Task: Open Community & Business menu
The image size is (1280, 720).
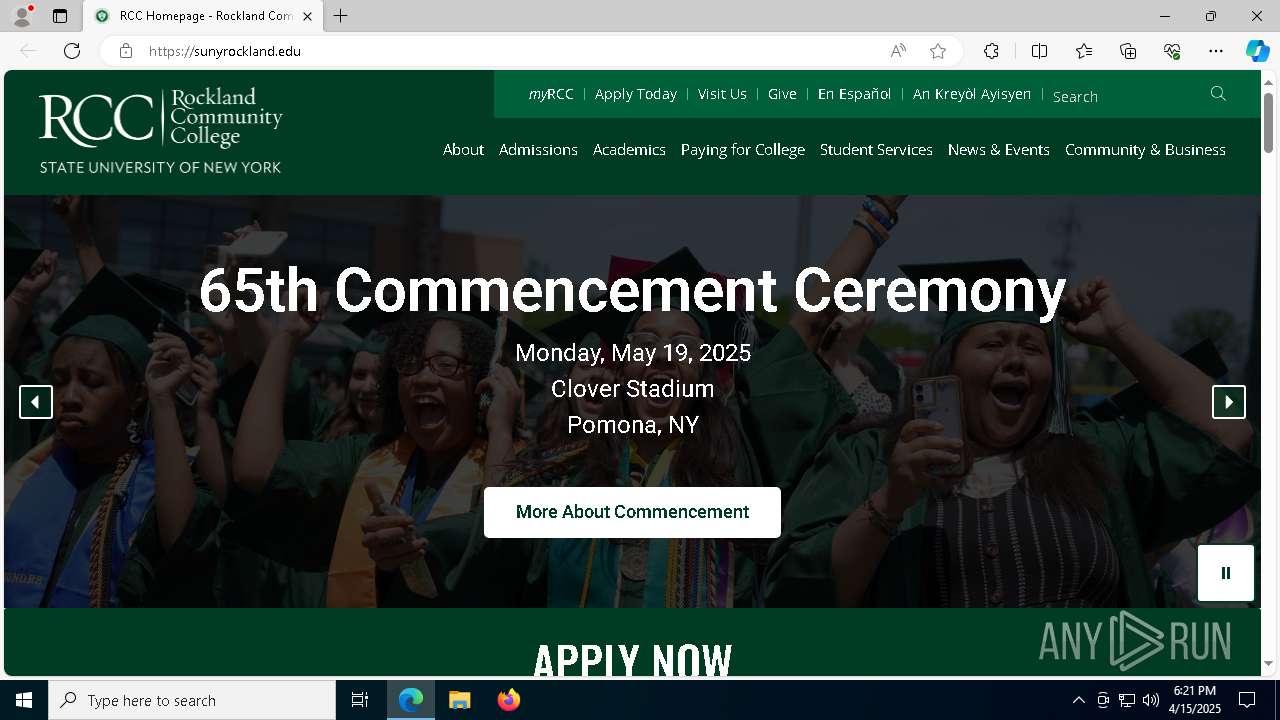Action: pos(1145,150)
